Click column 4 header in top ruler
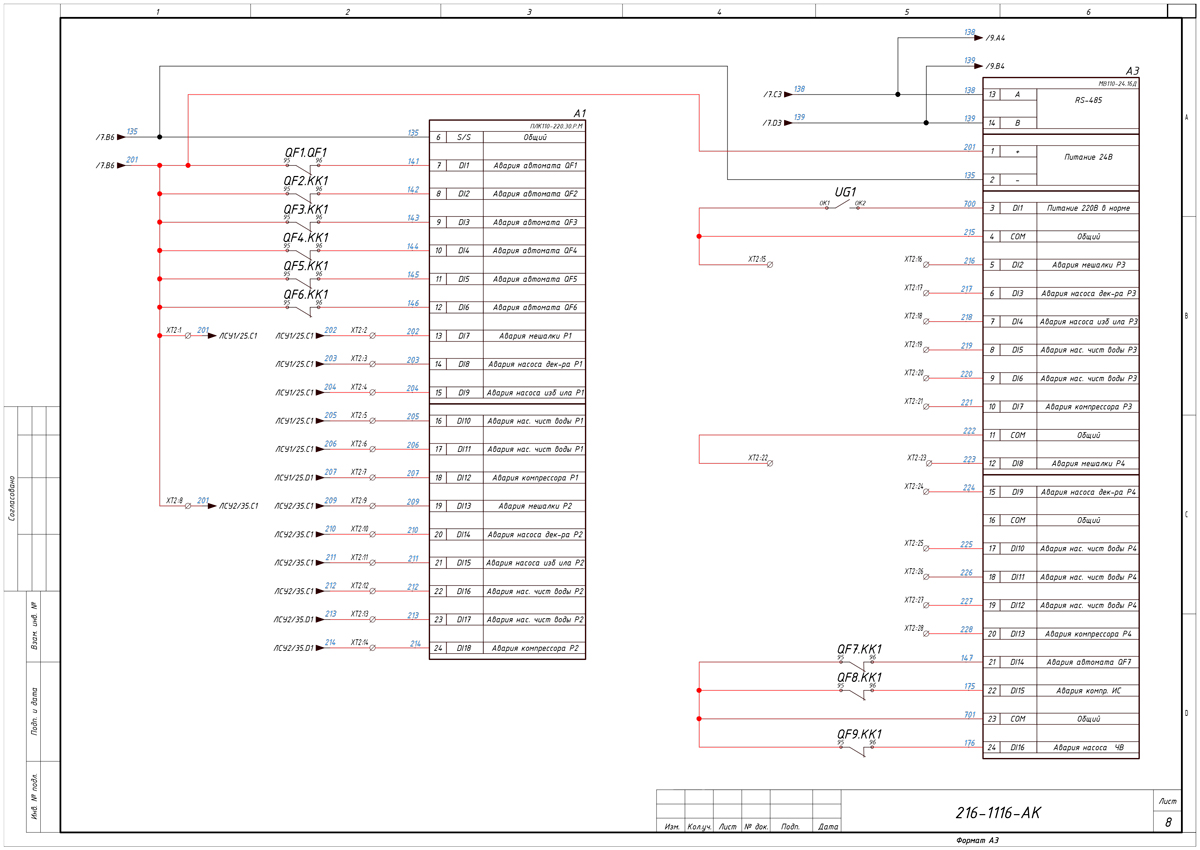 pos(718,12)
